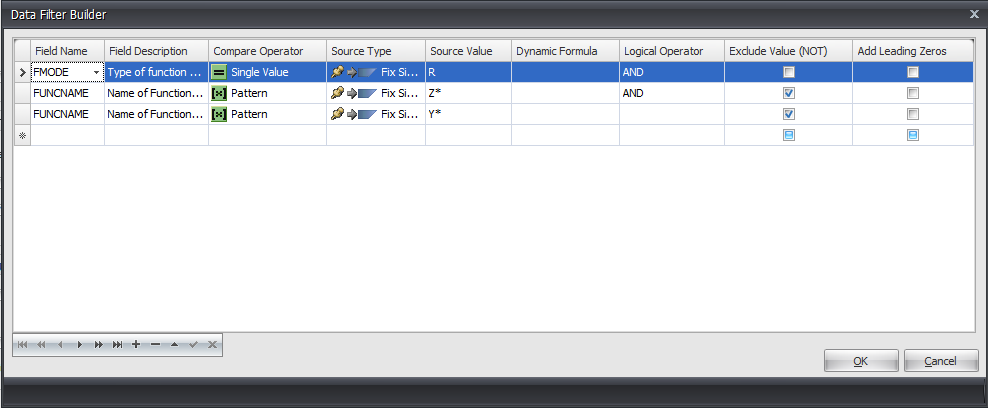The width and height of the screenshot is (988, 408).
Task: Sort by Field Name column header
Action: (x=67, y=51)
